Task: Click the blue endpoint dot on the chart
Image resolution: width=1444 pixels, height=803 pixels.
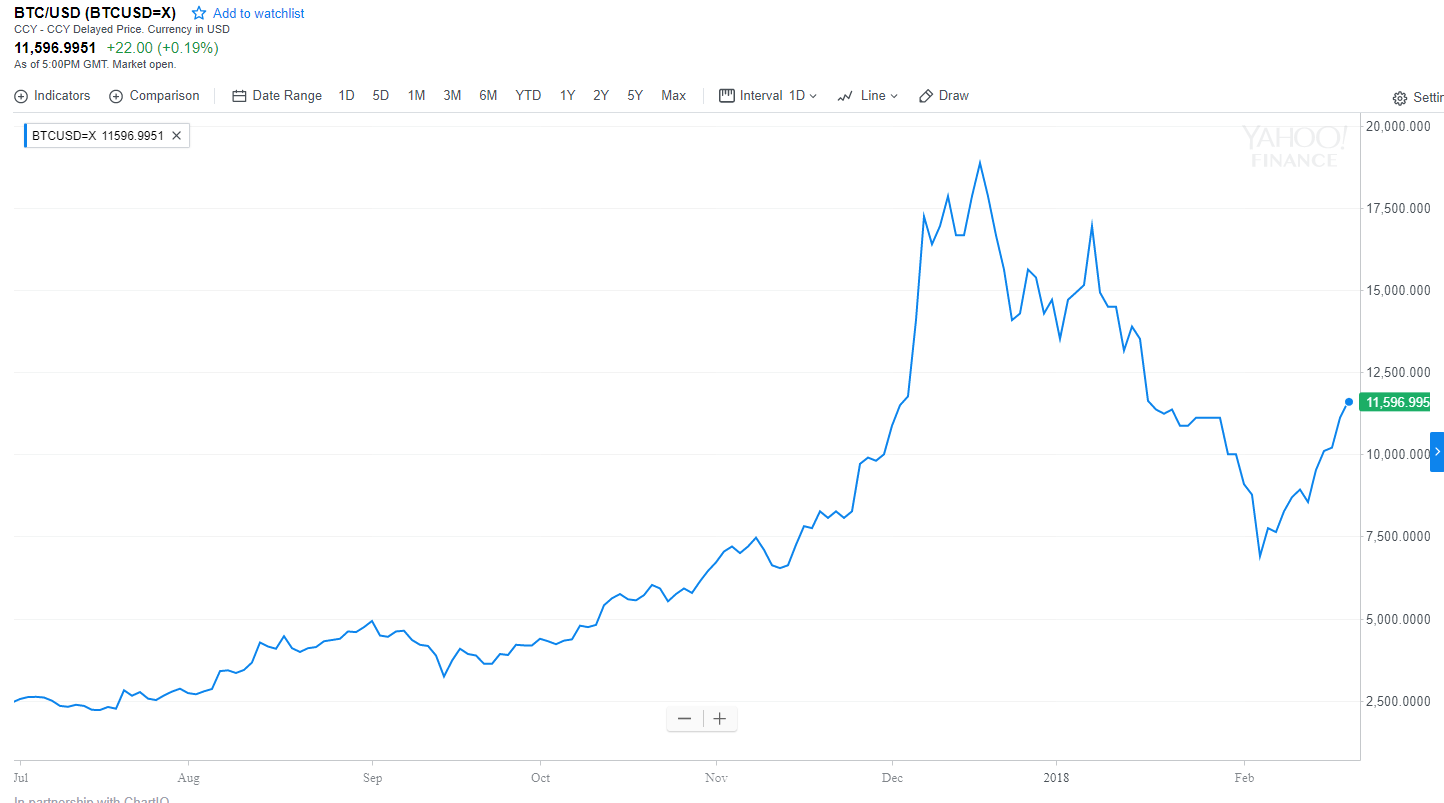Action: (1349, 402)
